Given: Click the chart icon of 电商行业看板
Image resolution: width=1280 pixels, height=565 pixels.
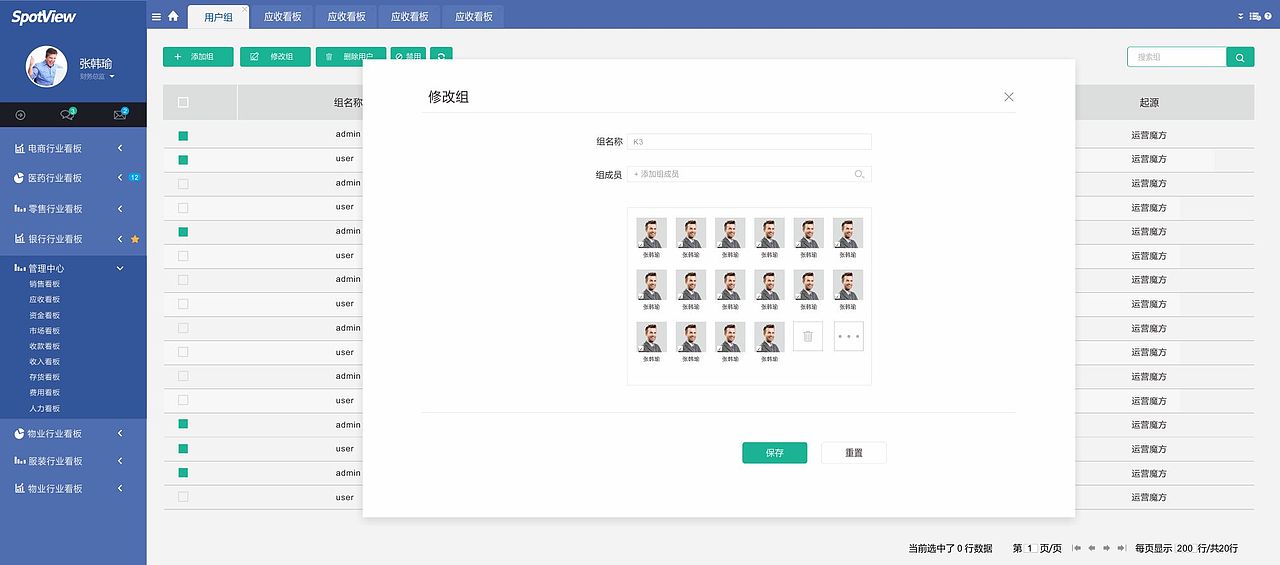Looking at the screenshot, I should pos(19,148).
